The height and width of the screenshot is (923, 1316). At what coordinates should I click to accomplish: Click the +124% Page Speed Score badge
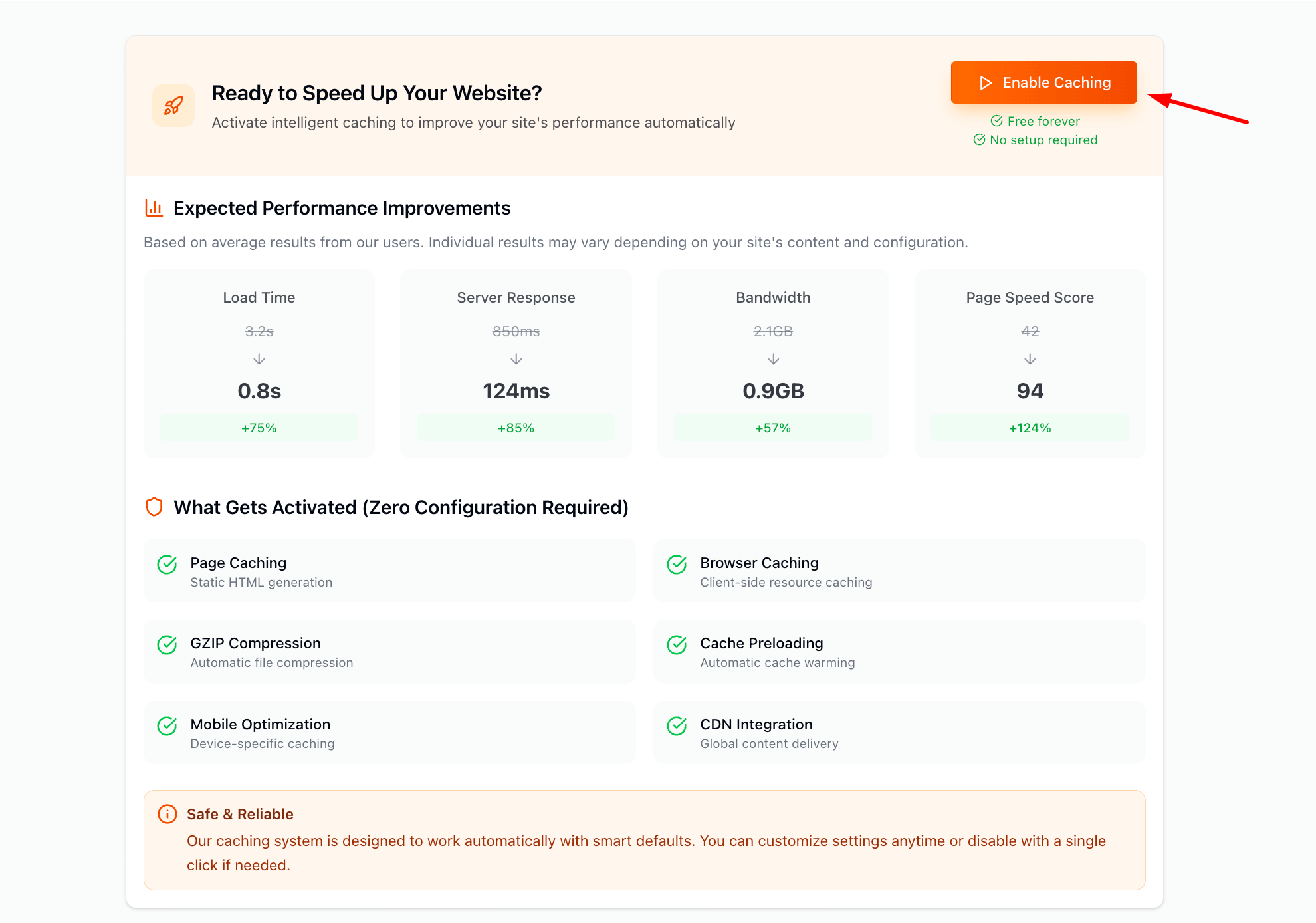click(1030, 428)
